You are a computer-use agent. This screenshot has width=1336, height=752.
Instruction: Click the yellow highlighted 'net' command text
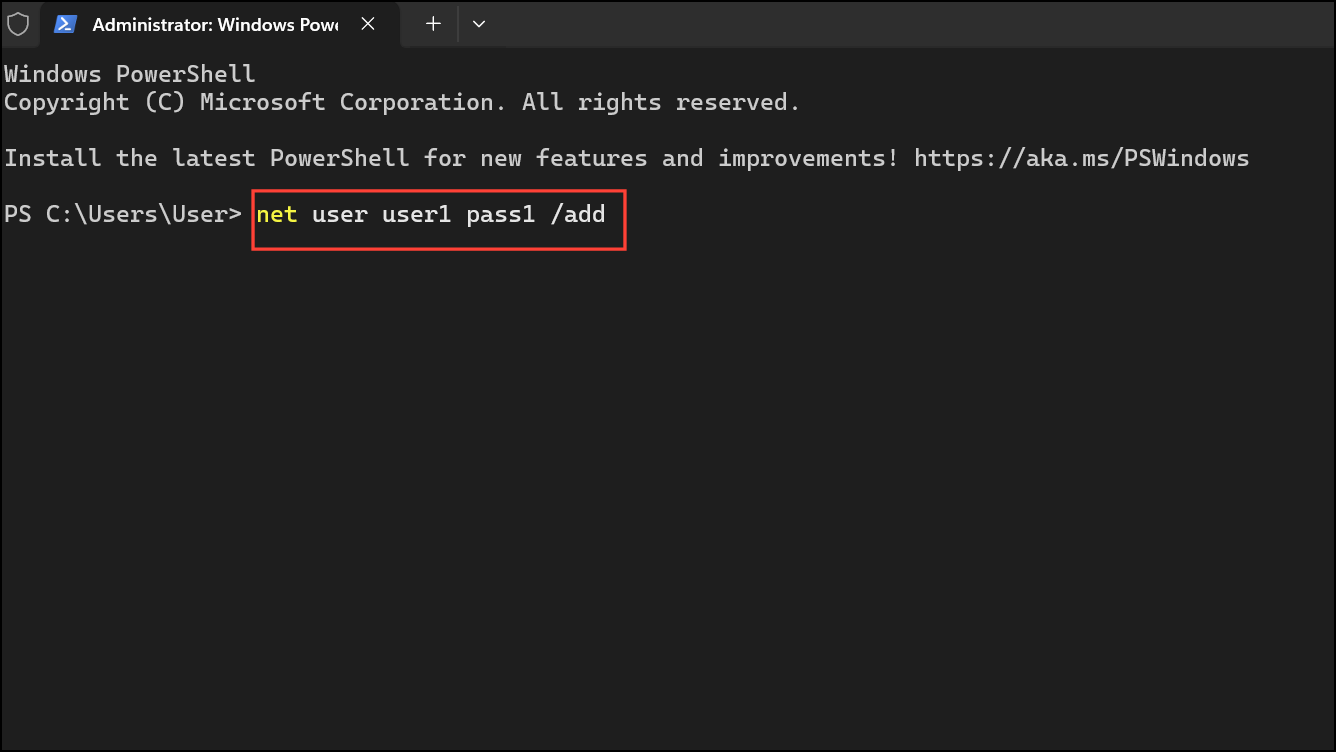pos(277,213)
